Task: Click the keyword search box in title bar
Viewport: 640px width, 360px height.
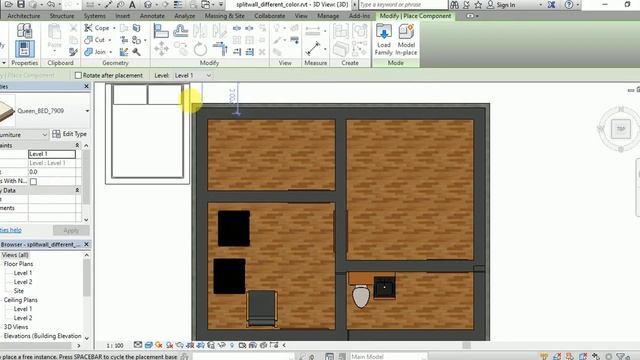Action: [403, 4]
